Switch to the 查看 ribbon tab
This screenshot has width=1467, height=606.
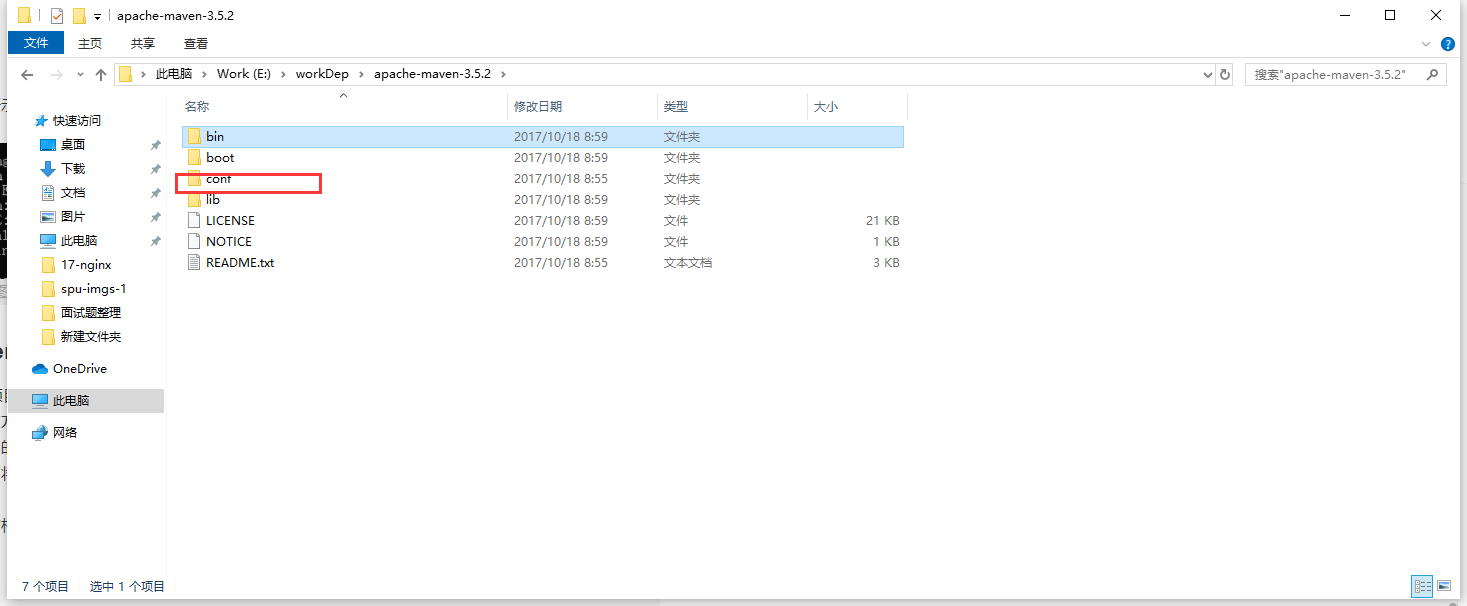point(196,43)
